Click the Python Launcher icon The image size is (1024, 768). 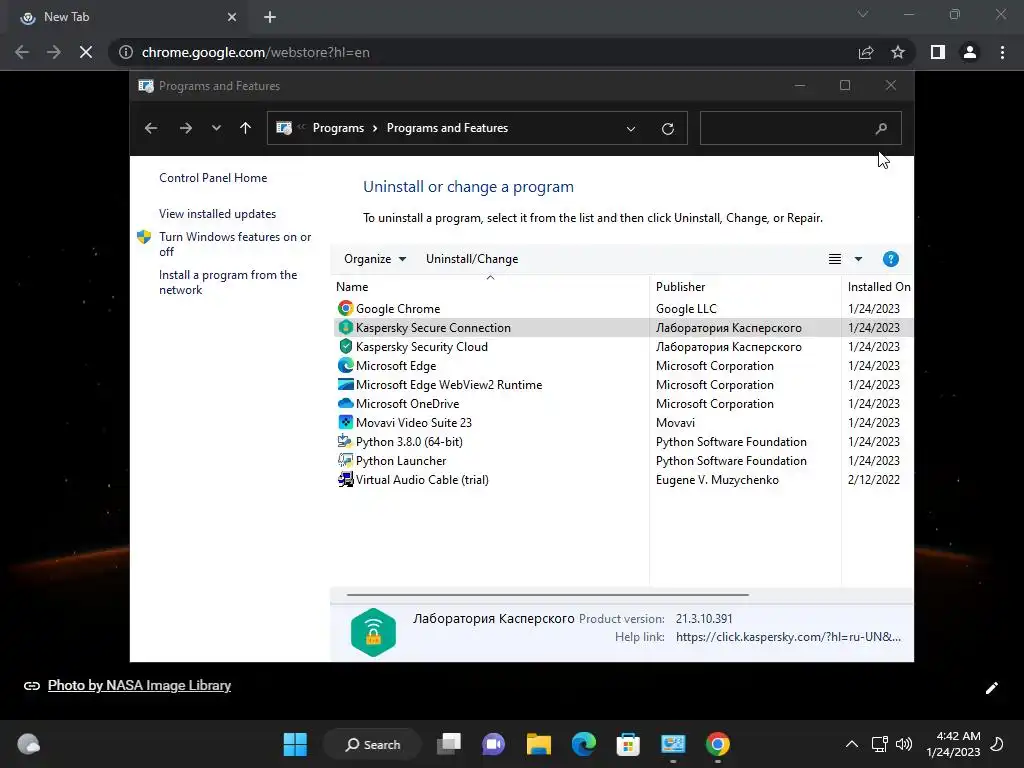(345, 460)
